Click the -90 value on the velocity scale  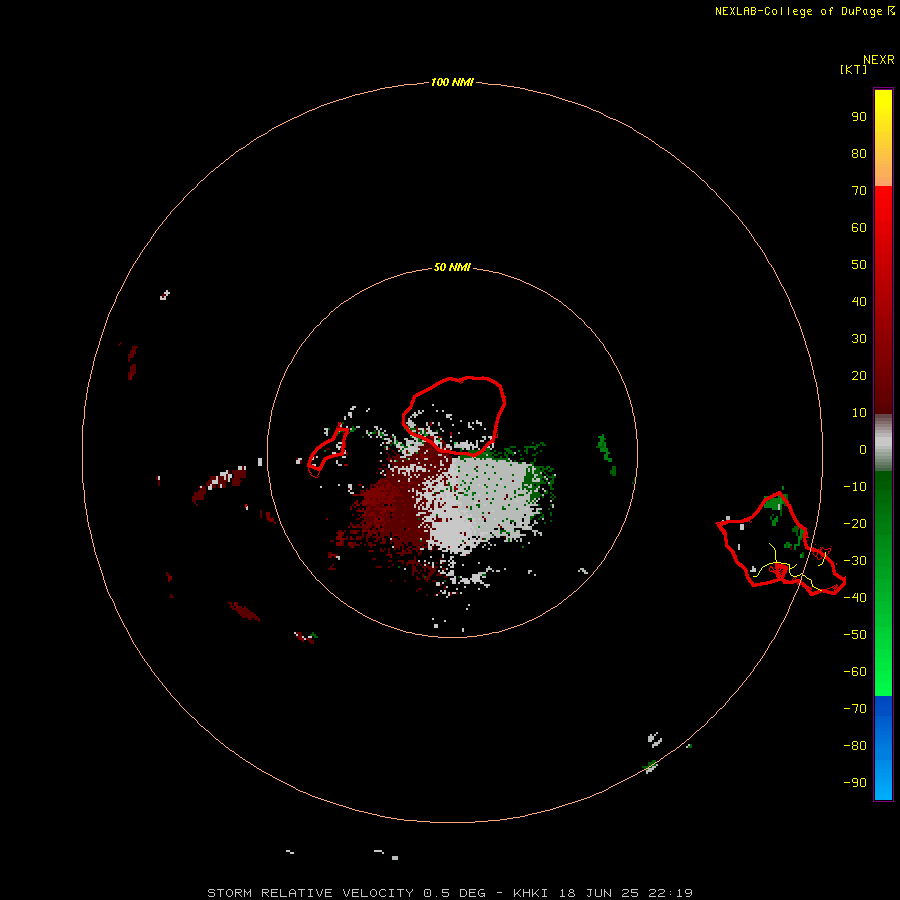(855, 783)
